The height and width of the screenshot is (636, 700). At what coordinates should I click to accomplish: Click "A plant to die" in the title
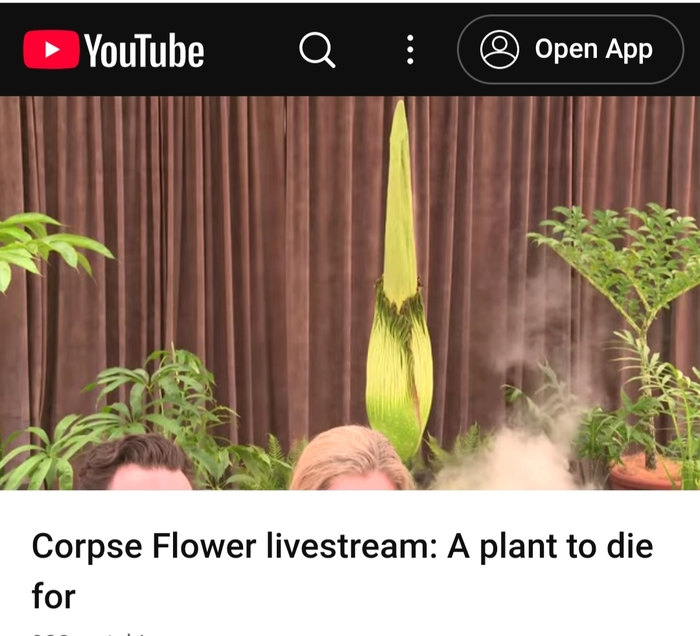[550, 546]
